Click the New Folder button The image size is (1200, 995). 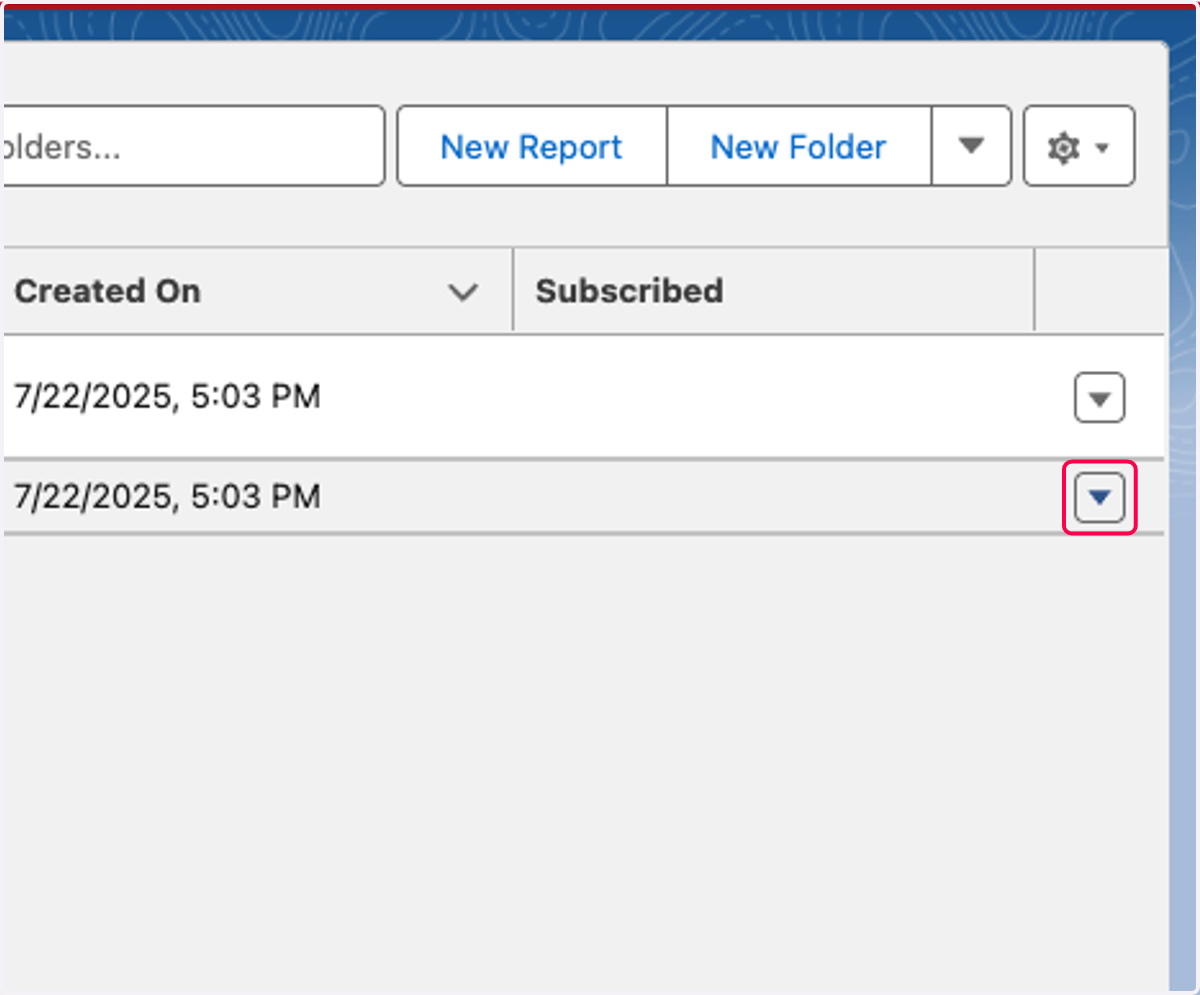(799, 147)
